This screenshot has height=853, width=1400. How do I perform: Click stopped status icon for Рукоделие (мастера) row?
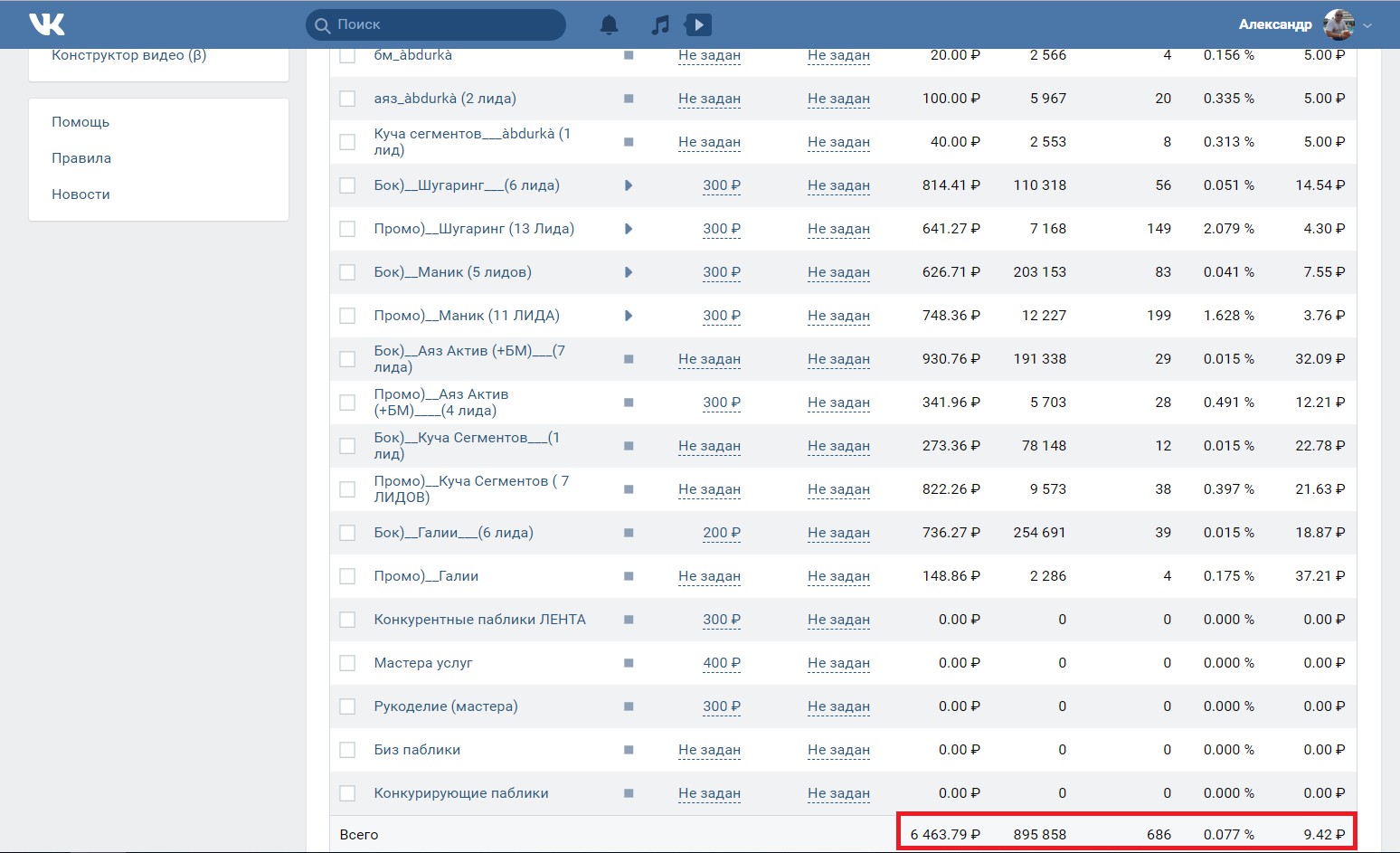629,706
